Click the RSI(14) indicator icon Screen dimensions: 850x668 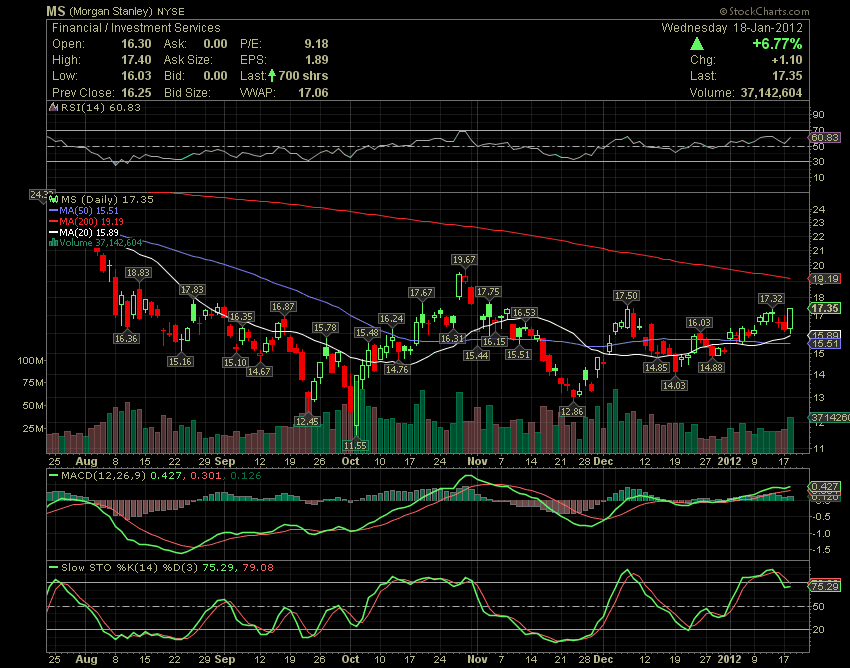click(53, 107)
